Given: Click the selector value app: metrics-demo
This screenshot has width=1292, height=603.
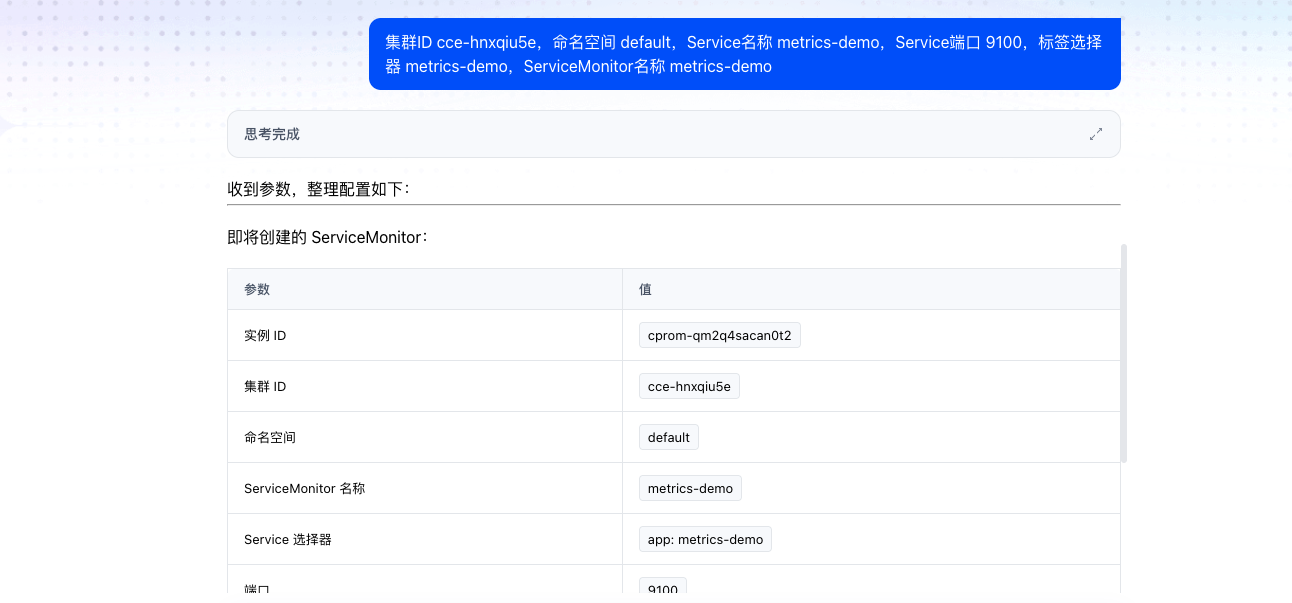Looking at the screenshot, I should (705, 539).
